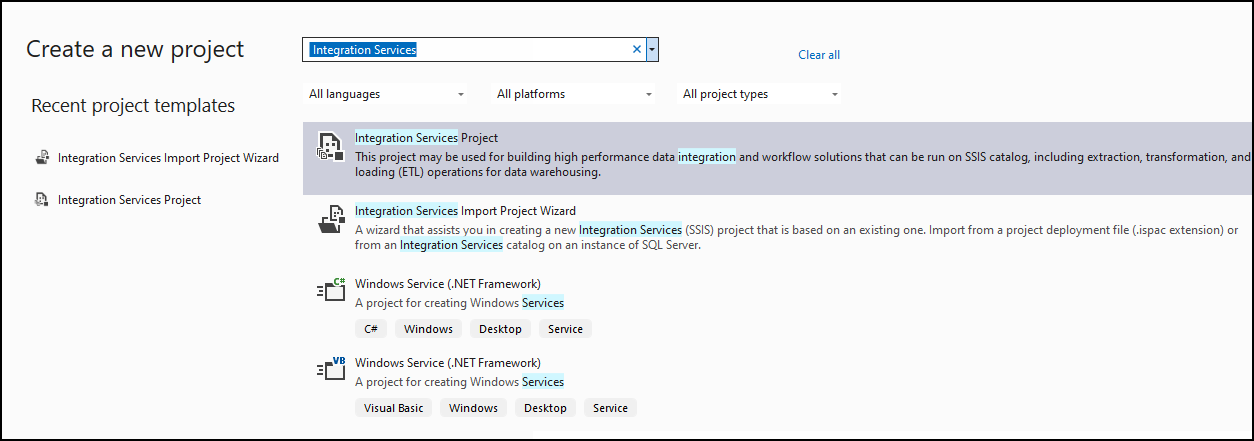Select the Visual Basic Windows Service template
This screenshot has height=441, width=1254.
click(x=778, y=385)
